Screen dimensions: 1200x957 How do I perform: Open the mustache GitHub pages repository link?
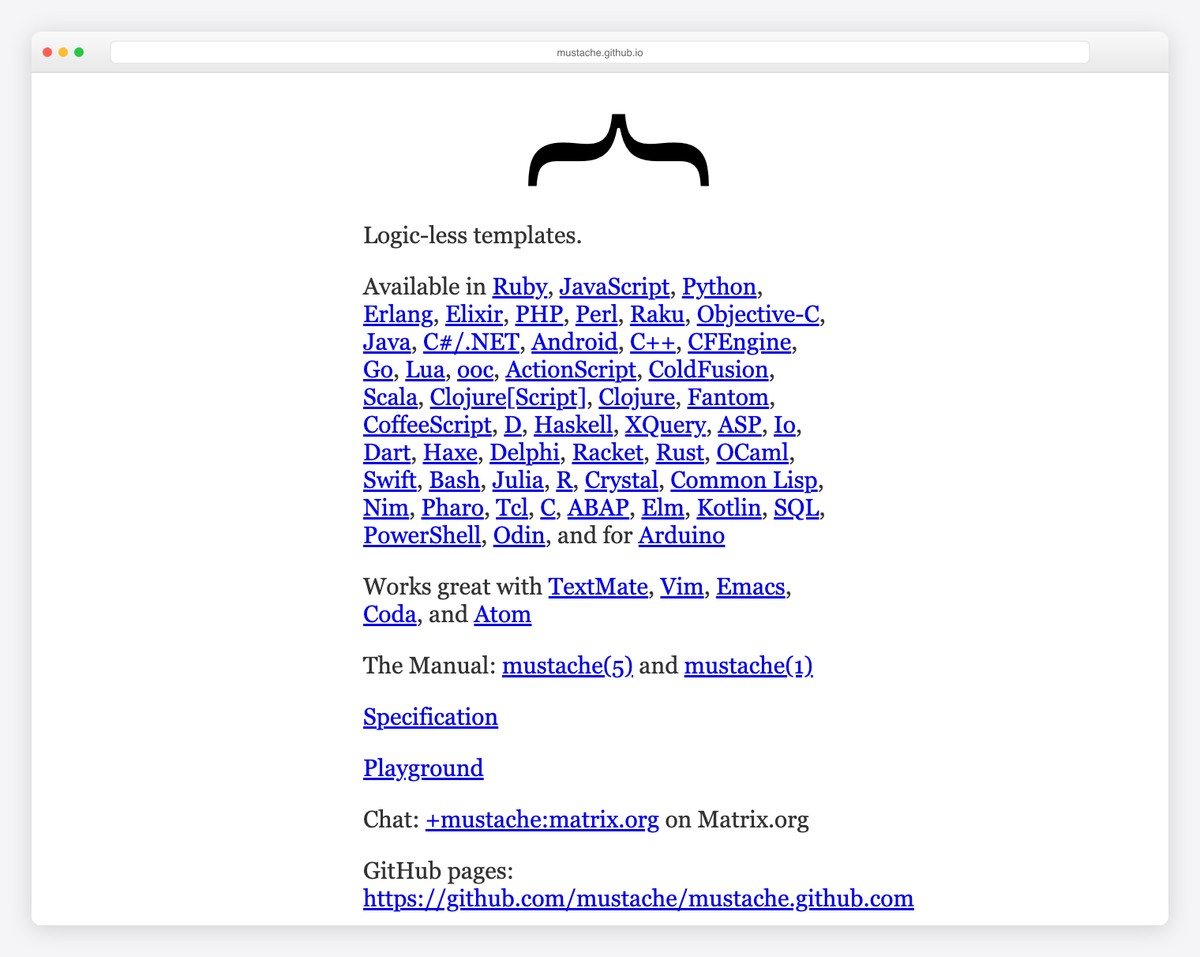[x=638, y=899]
